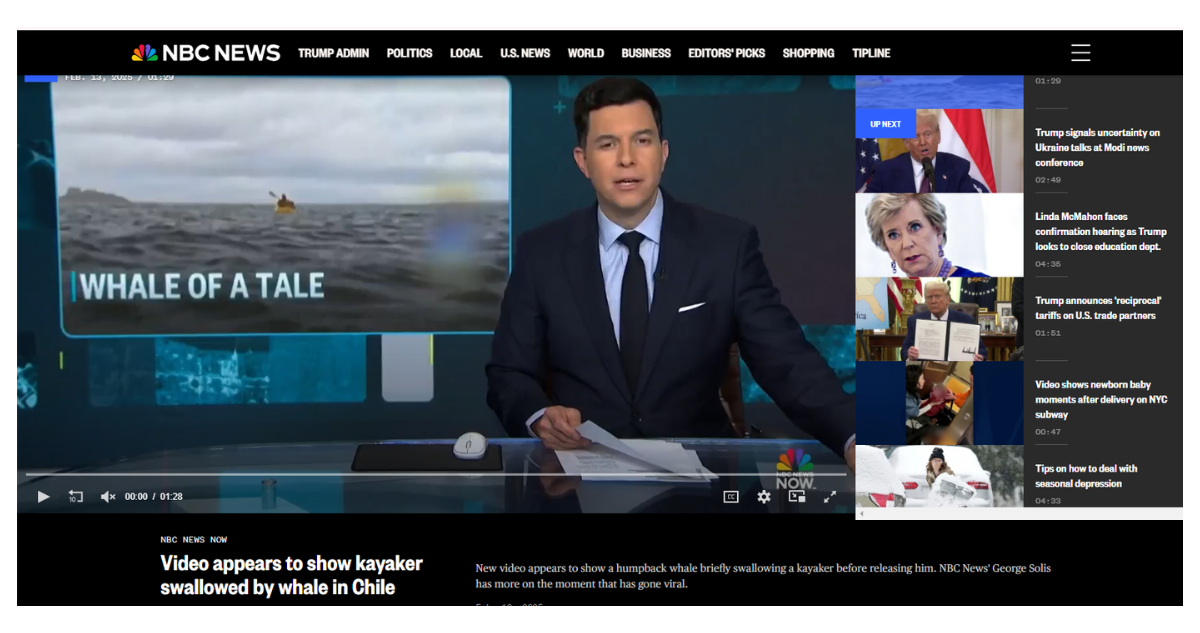This screenshot has width=1200, height=633.
Task: Click the NBC News peacock logo
Action: coord(206,53)
